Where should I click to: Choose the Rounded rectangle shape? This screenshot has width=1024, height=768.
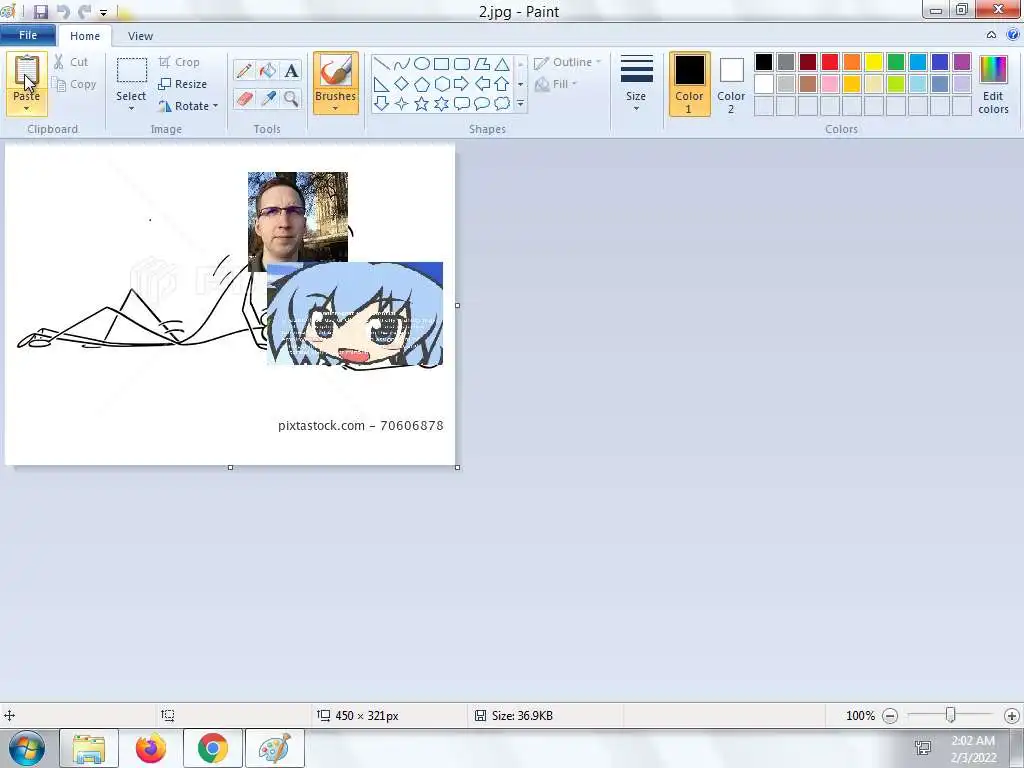point(462,64)
